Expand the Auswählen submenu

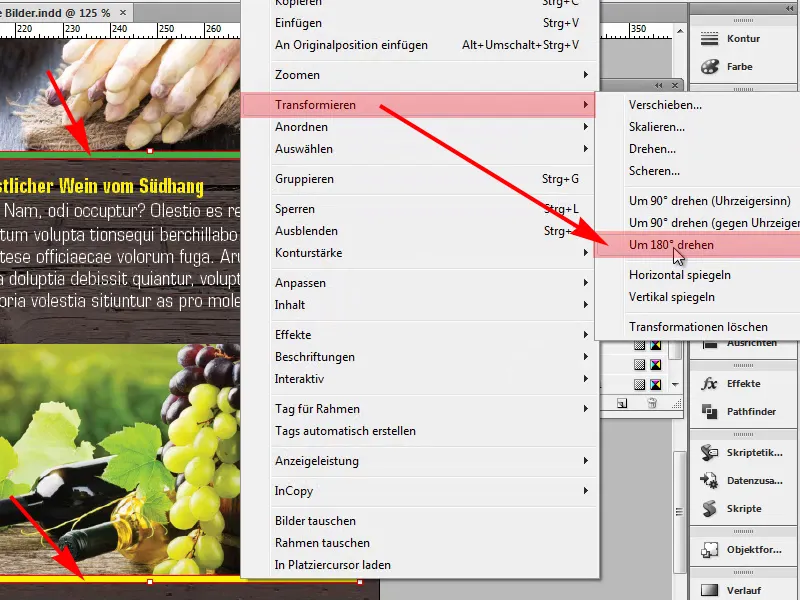tap(419, 149)
